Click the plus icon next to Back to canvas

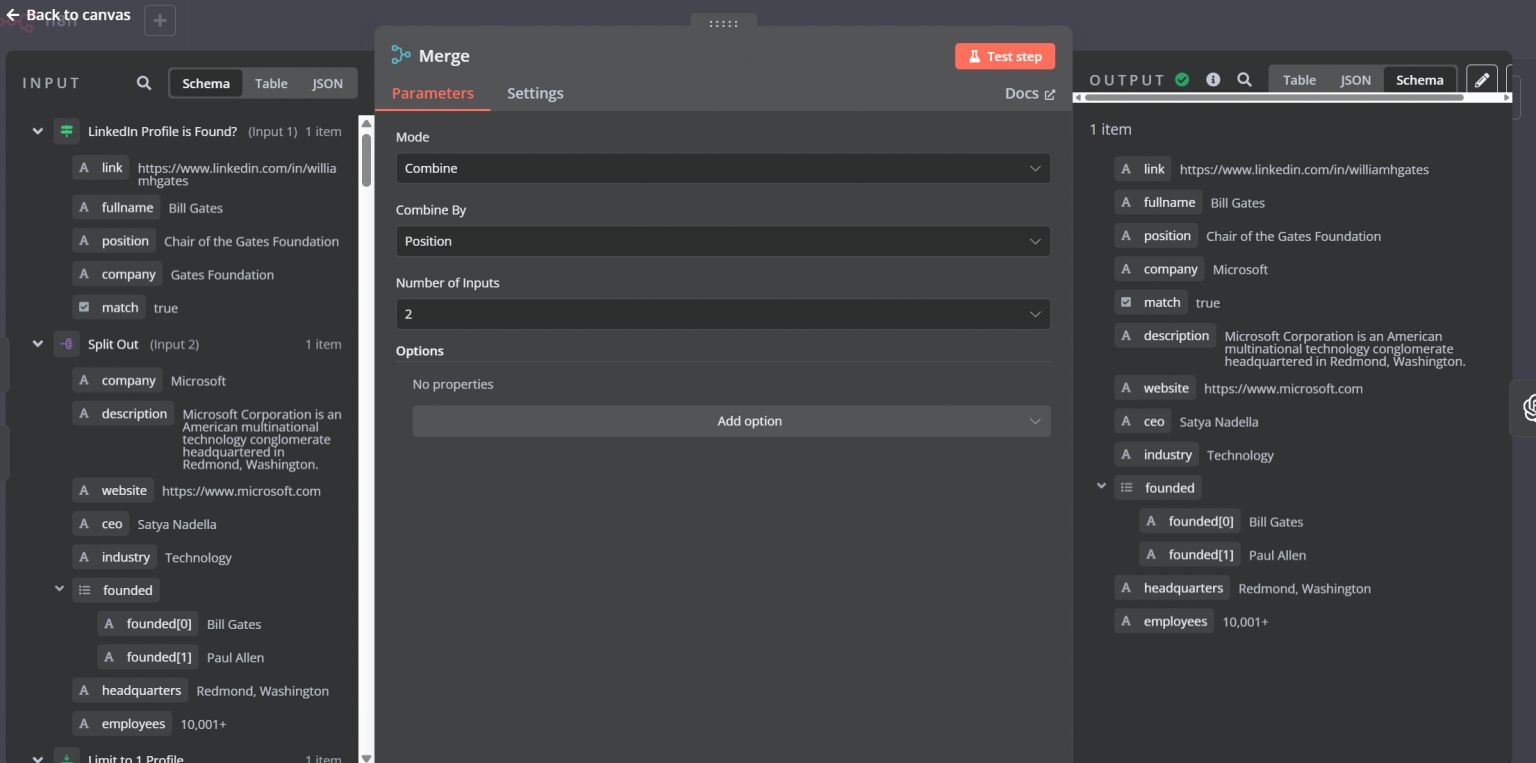click(x=159, y=20)
